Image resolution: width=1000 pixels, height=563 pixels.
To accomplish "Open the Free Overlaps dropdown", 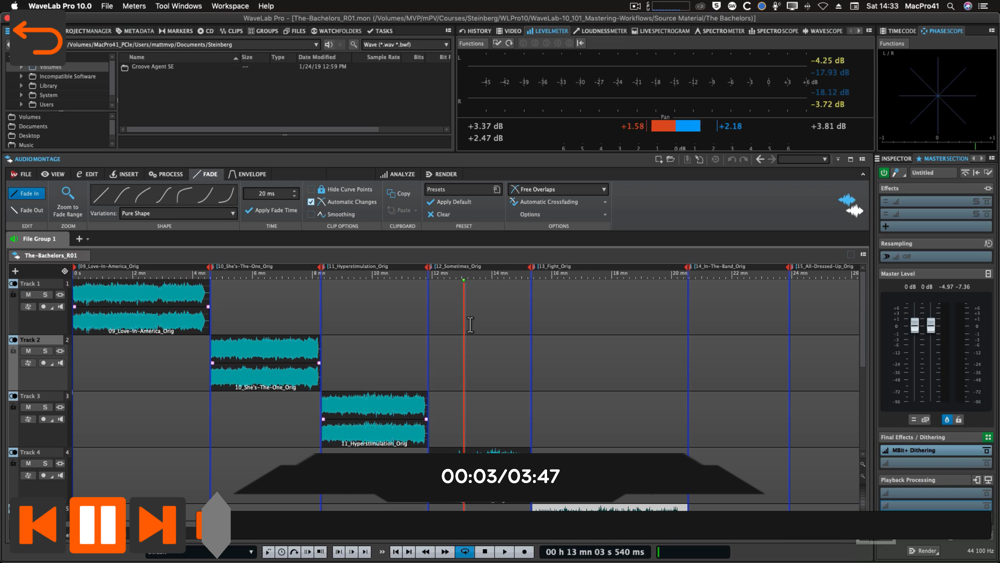I will (x=558, y=189).
